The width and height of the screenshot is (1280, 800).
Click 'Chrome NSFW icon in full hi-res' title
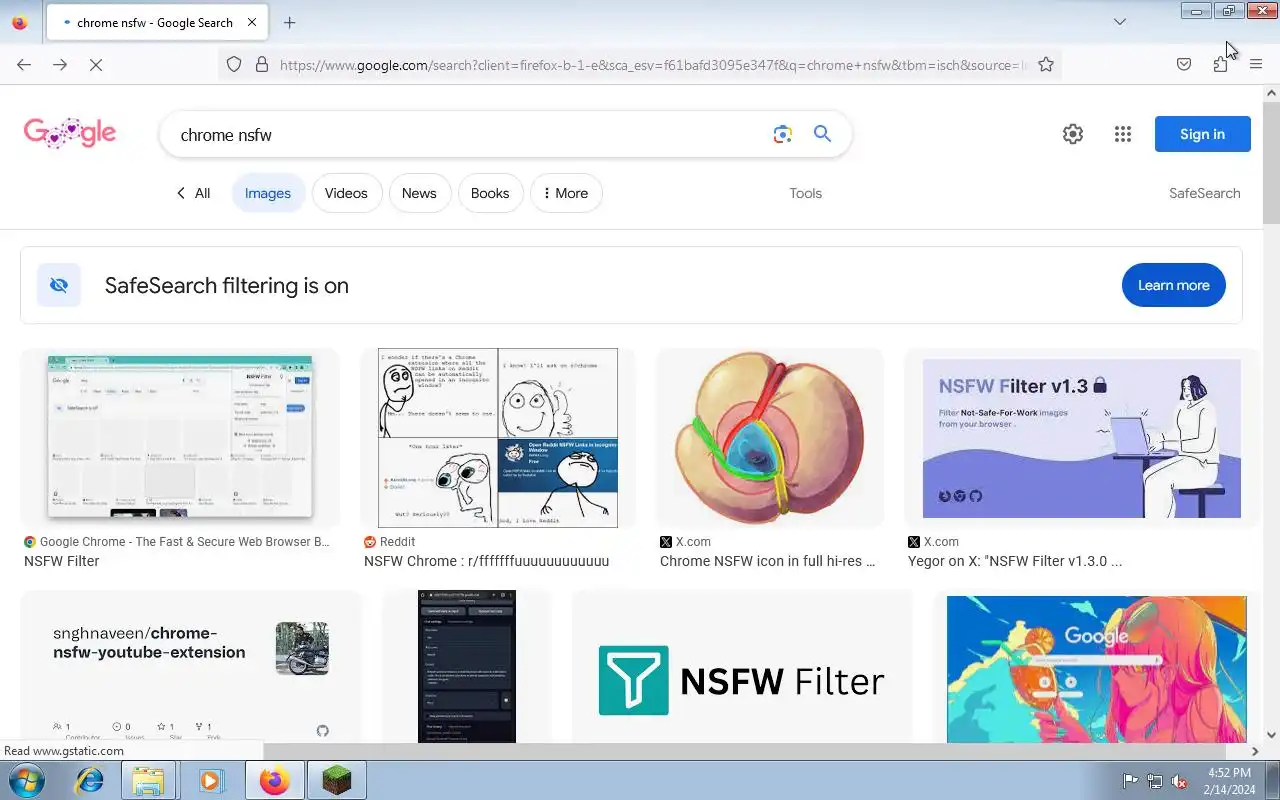767,561
